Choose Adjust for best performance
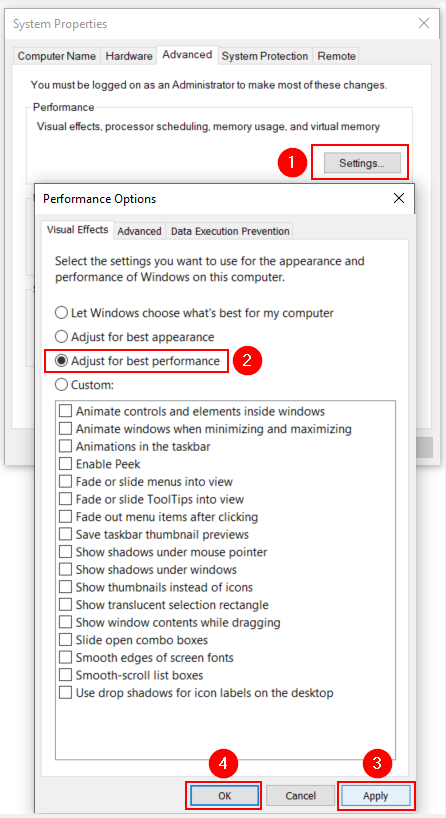The width and height of the screenshot is (446, 818). (x=138, y=361)
